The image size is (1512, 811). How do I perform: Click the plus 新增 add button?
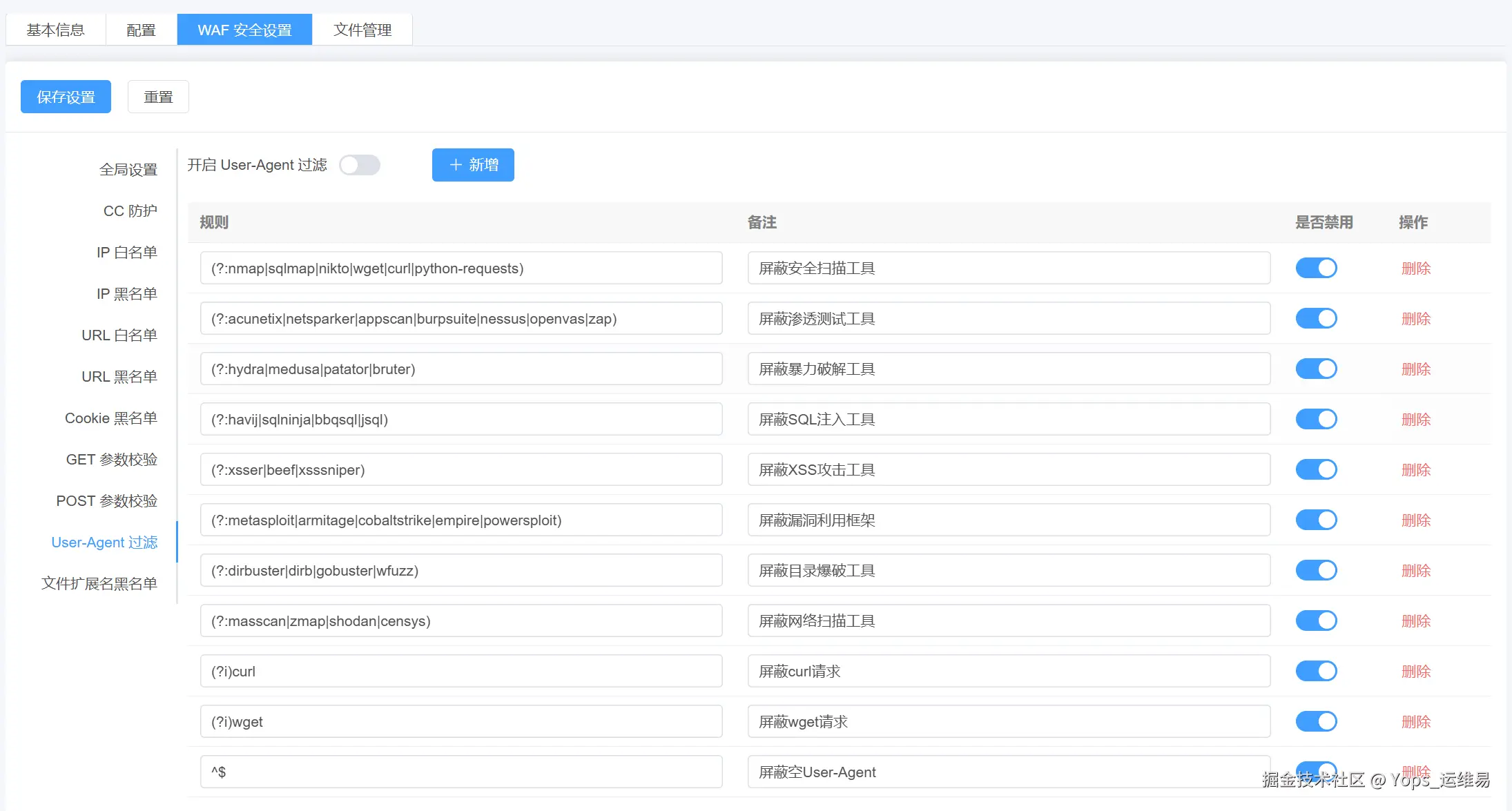click(x=473, y=165)
